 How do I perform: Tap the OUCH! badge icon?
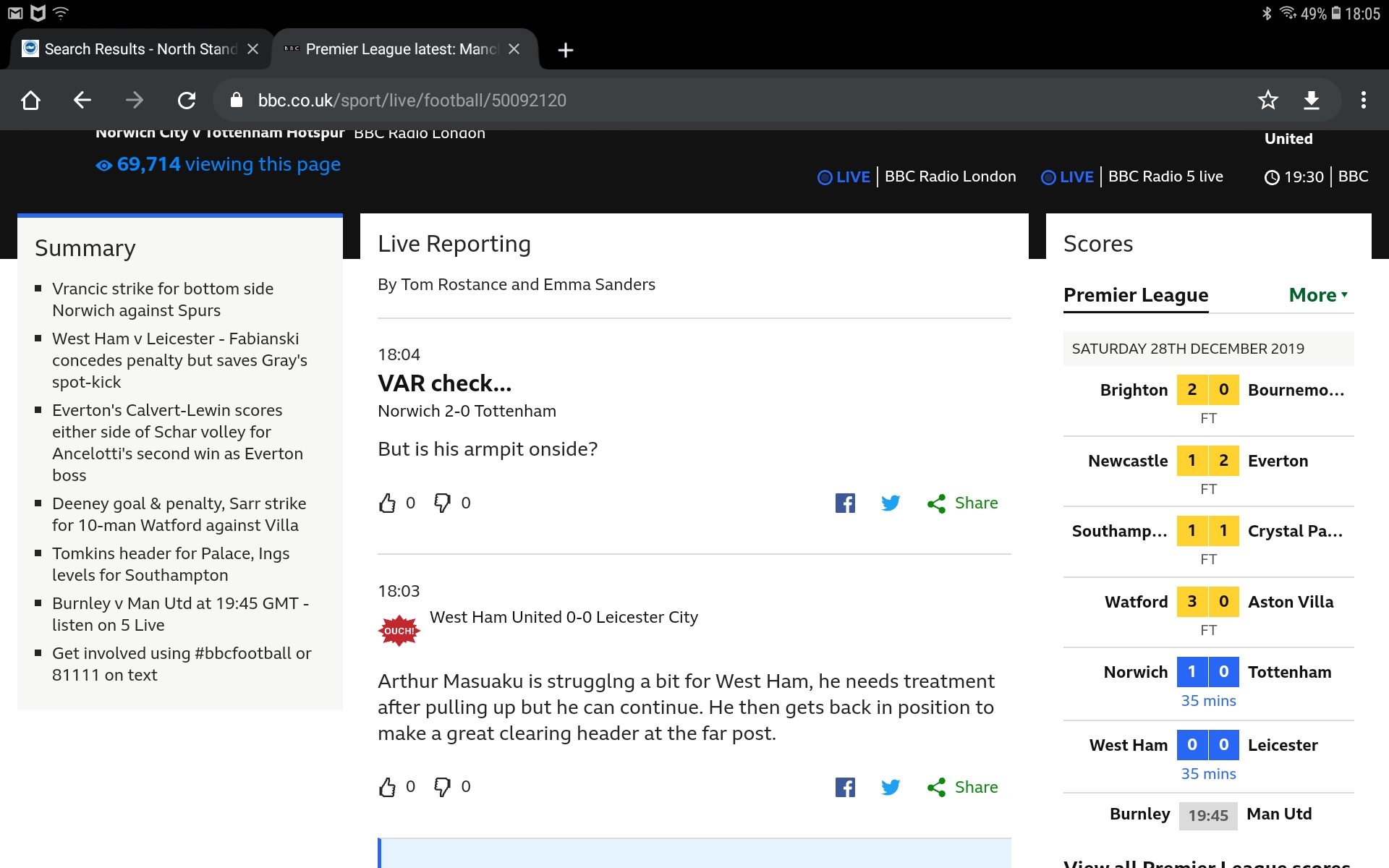pyautogui.click(x=399, y=631)
